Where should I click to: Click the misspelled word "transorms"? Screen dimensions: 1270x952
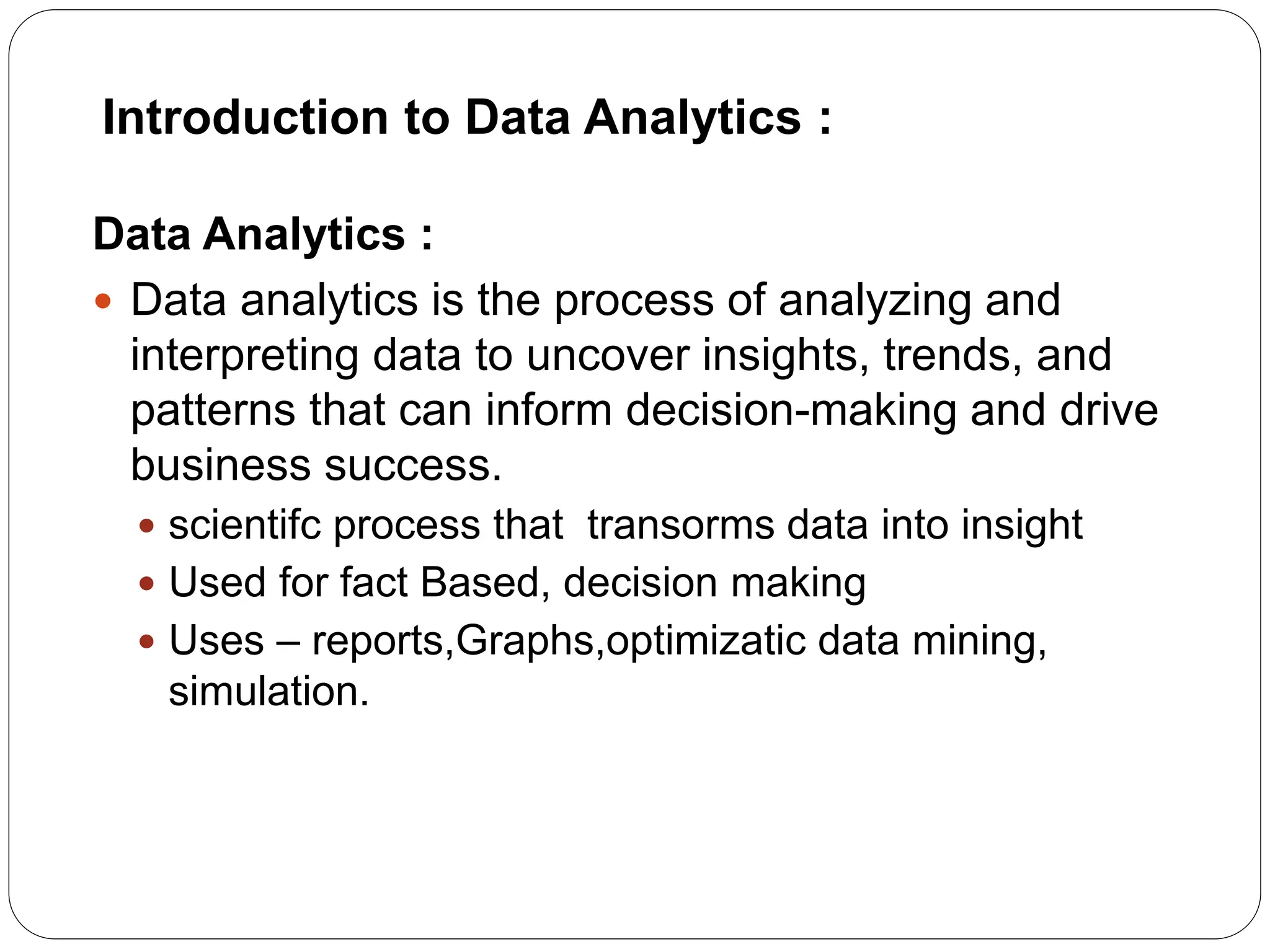point(680,525)
